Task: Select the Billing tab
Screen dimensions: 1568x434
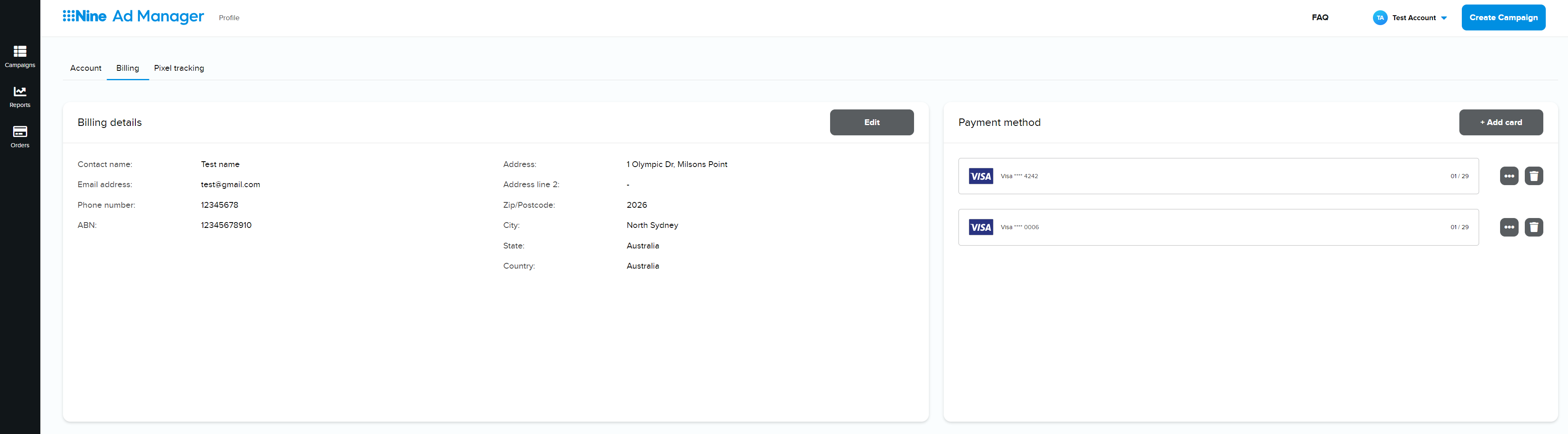Action: [128, 68]
